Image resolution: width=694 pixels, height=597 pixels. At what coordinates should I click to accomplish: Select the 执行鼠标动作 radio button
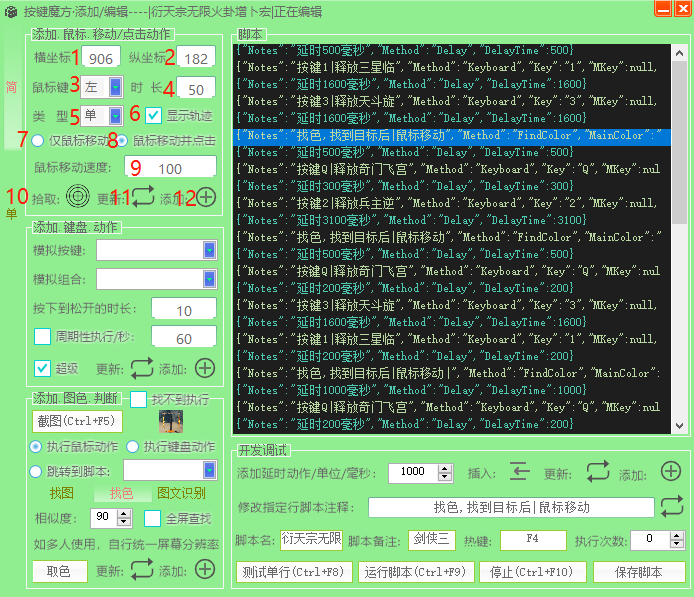point(36,447)
